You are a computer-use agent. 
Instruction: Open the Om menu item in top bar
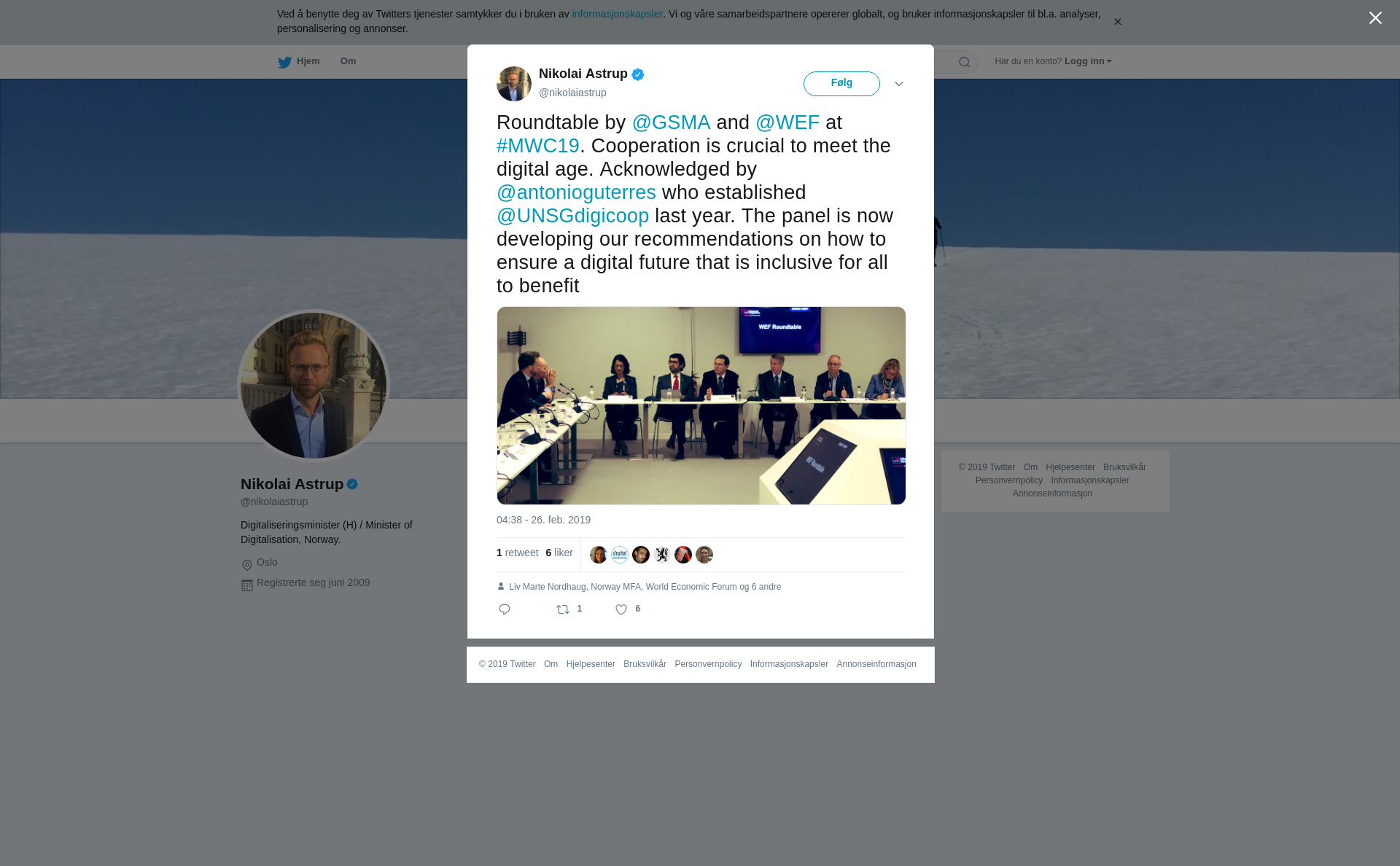coord(348,61)
